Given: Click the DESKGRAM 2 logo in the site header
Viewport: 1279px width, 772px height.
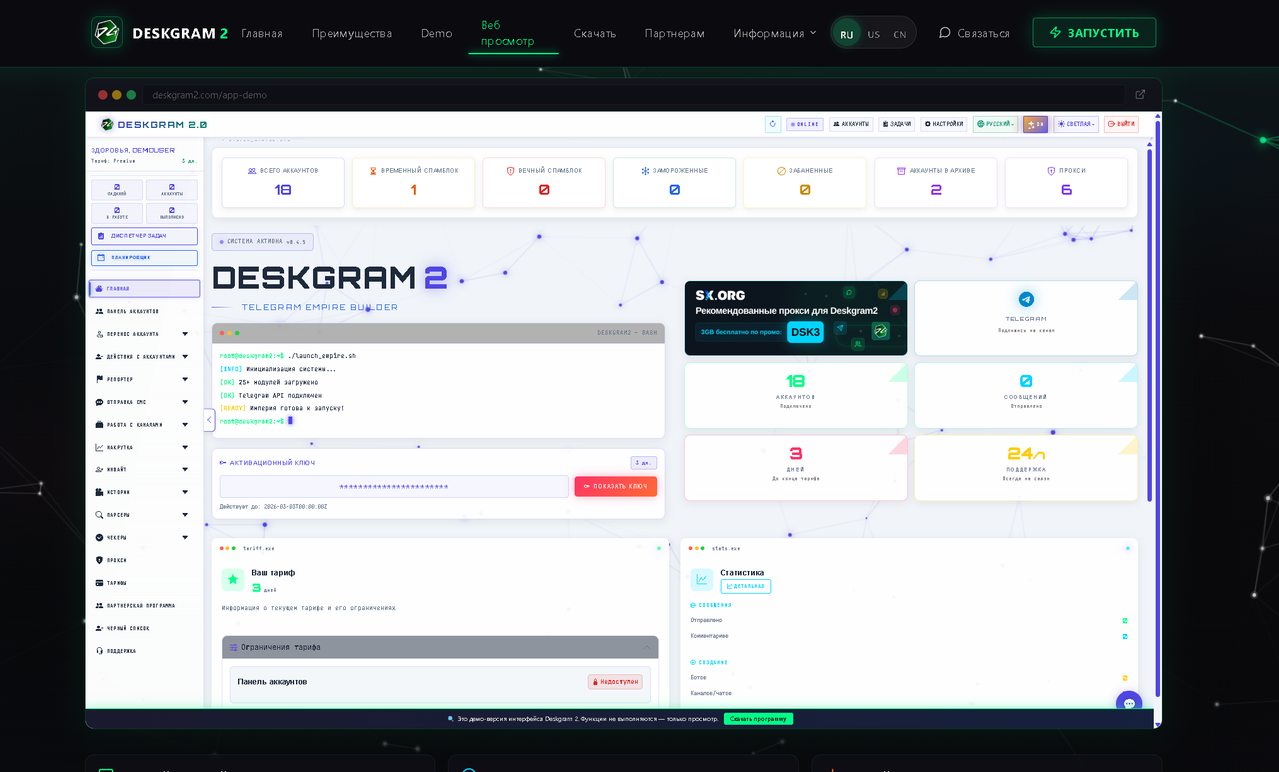Looking at the screenshot, I should click(x=160, y=33).
